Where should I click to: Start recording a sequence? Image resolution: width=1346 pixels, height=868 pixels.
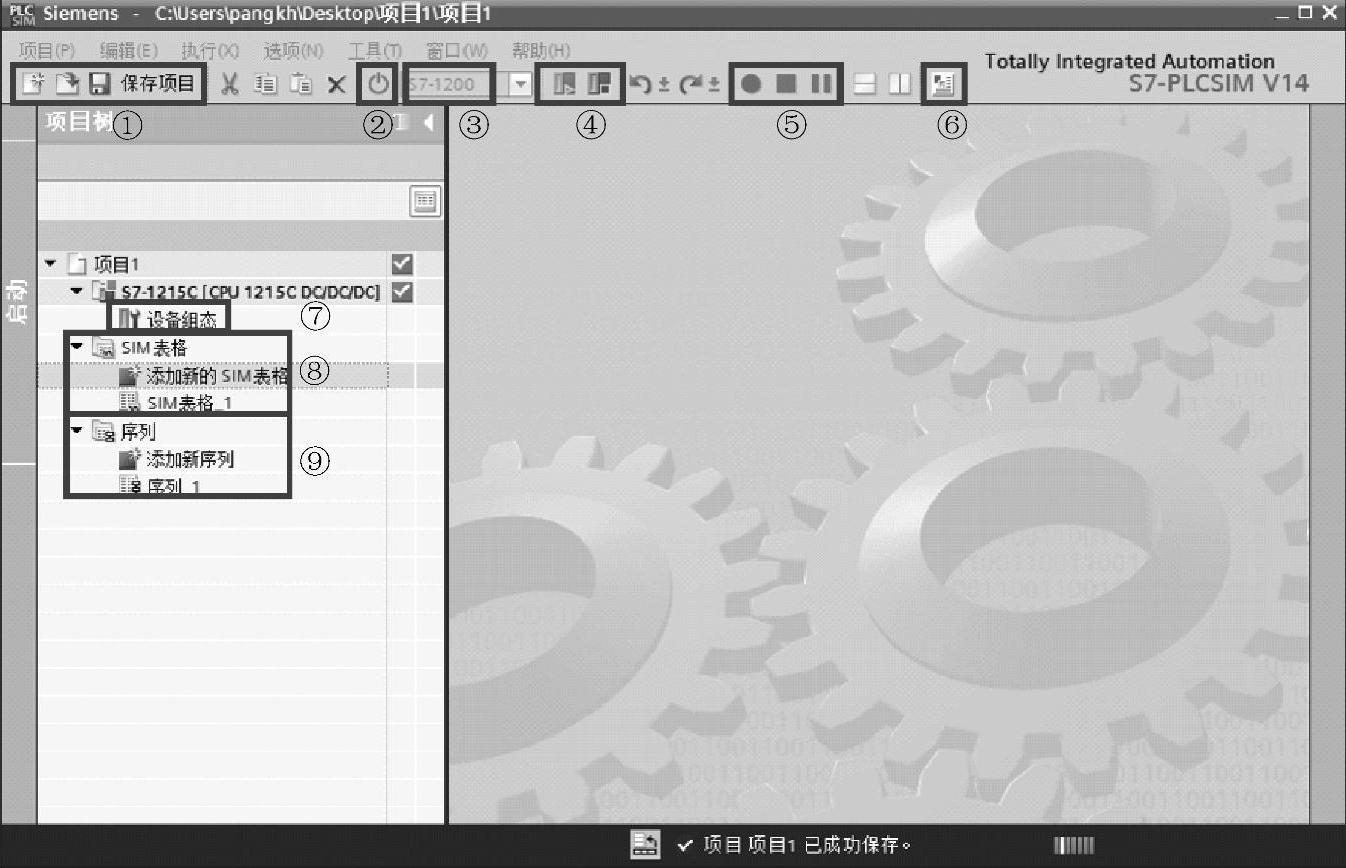point(751,84)
